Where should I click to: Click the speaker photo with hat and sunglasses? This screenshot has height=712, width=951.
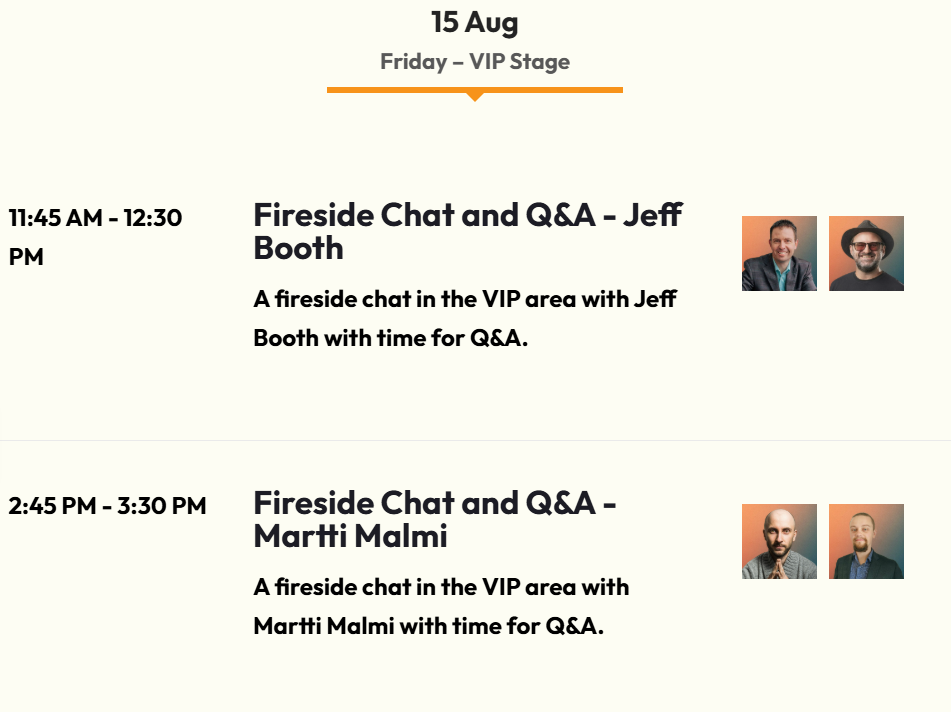[x=866, y=254]
